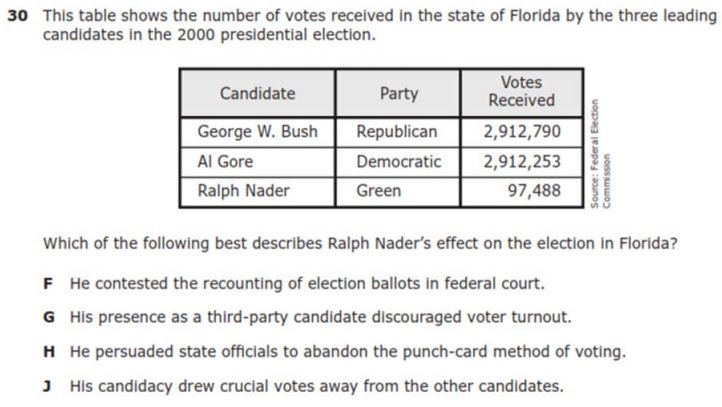Click the 97,488 votes cell
Screen dimensions: 722x407
(x=522, y=191)
